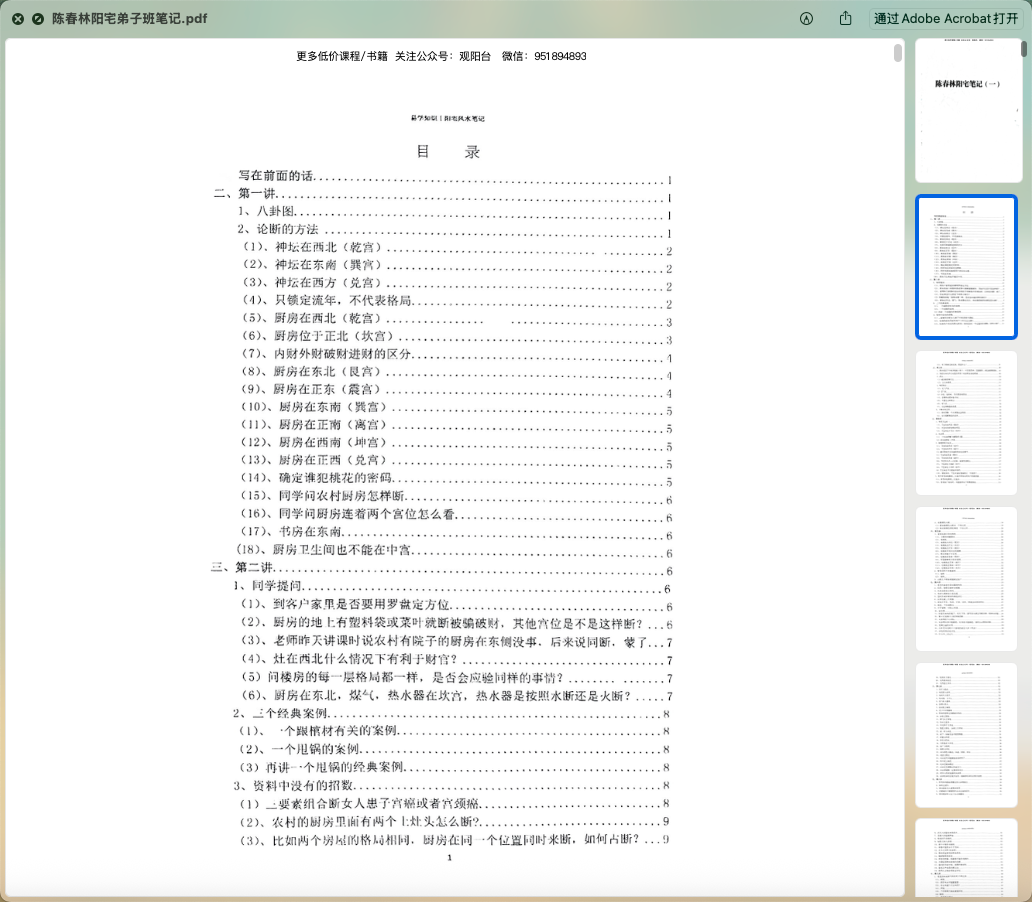Viewport: 1032px width, 902px height.
Task: Click the Markup pen icon
Action: coord(806,18)
